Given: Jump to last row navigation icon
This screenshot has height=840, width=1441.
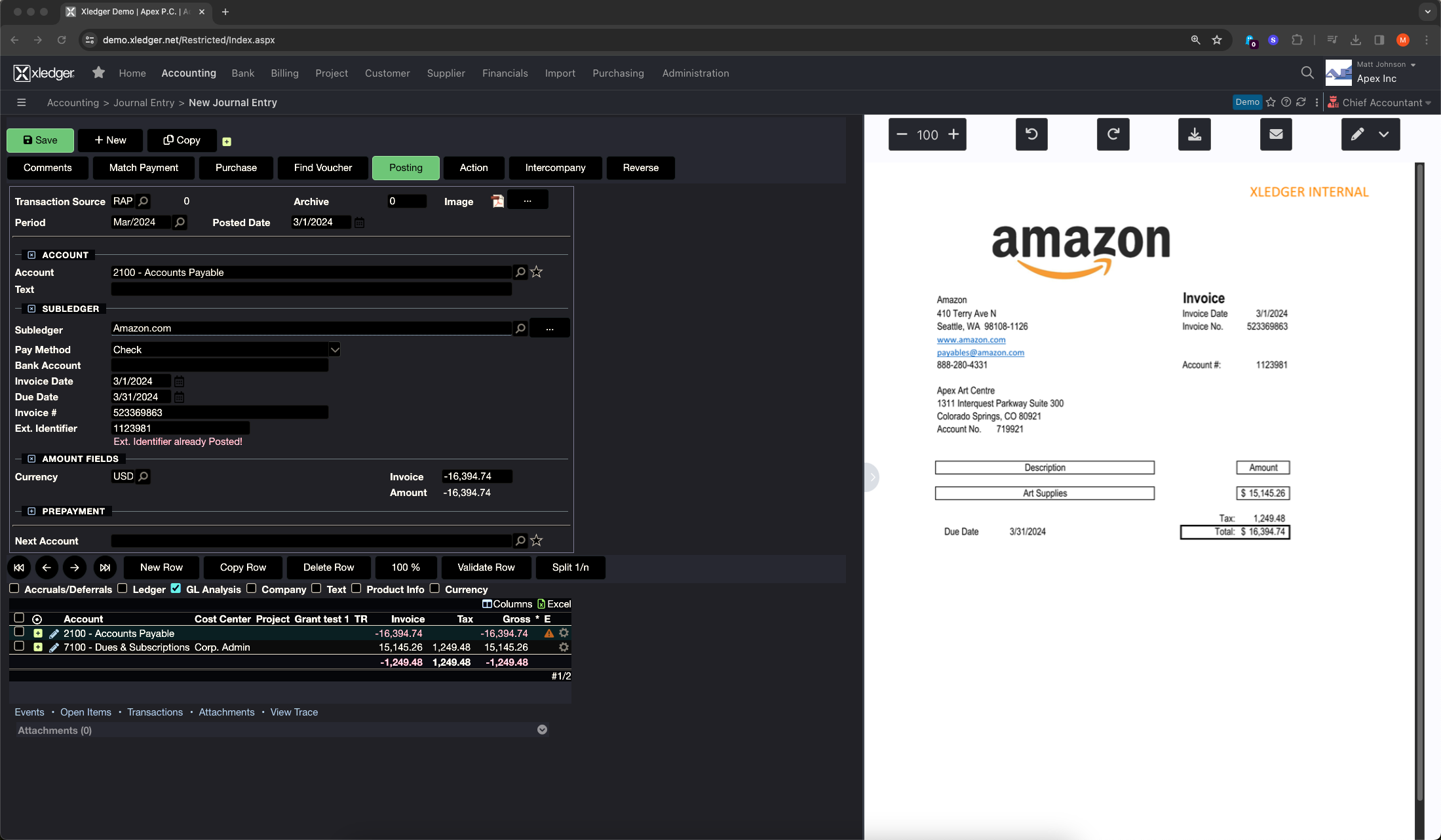Looking at the screenshot, I should tap(105, 567).
